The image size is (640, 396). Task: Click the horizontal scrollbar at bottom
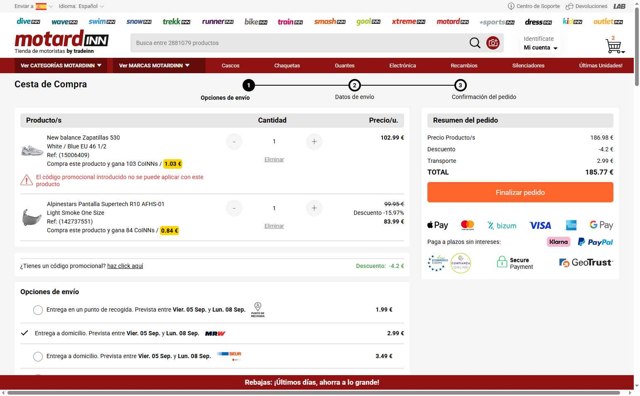[x=313, y=393]
